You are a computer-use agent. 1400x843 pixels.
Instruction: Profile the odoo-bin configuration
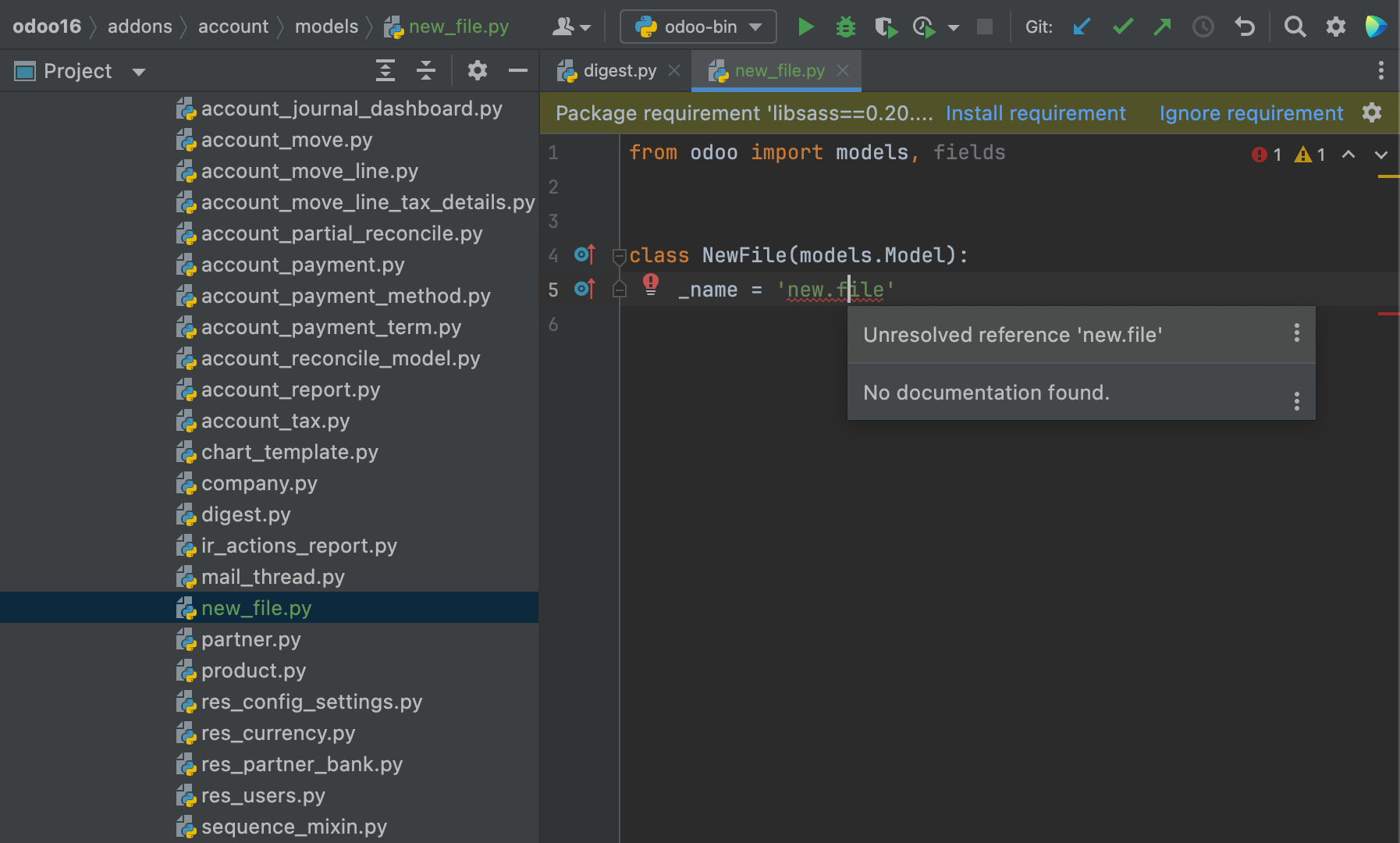924,27
